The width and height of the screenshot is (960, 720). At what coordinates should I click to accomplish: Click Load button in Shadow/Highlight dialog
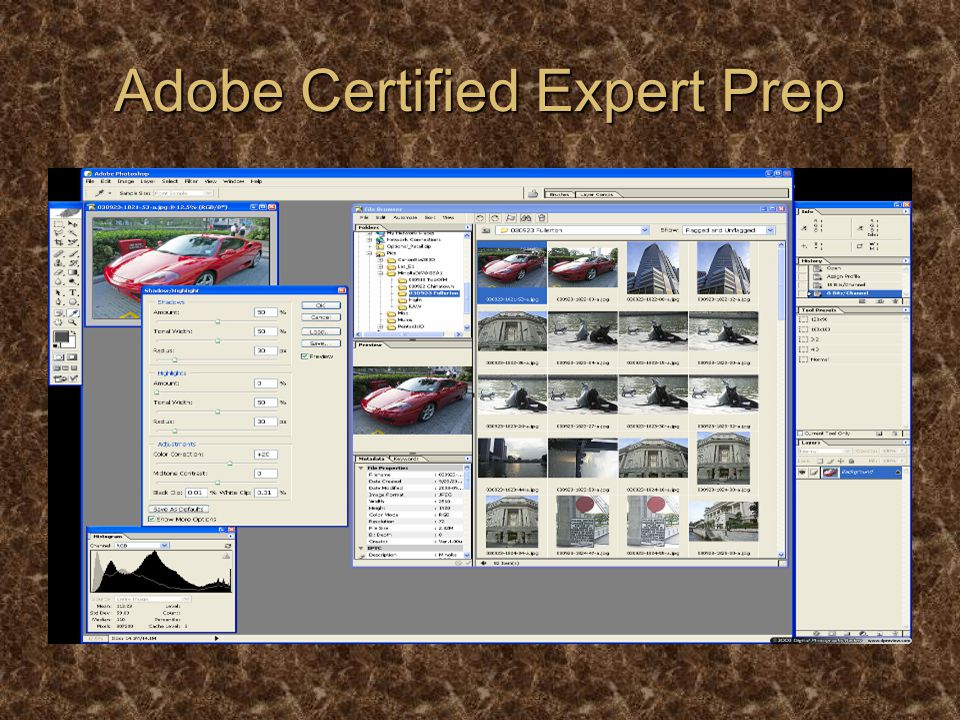(x=321, y=331)
